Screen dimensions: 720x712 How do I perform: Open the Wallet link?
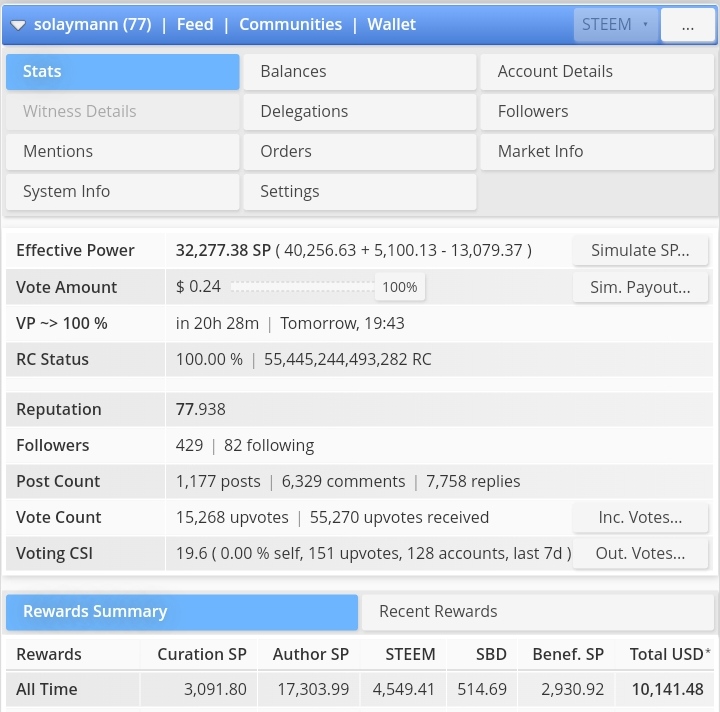click(391, 24)
